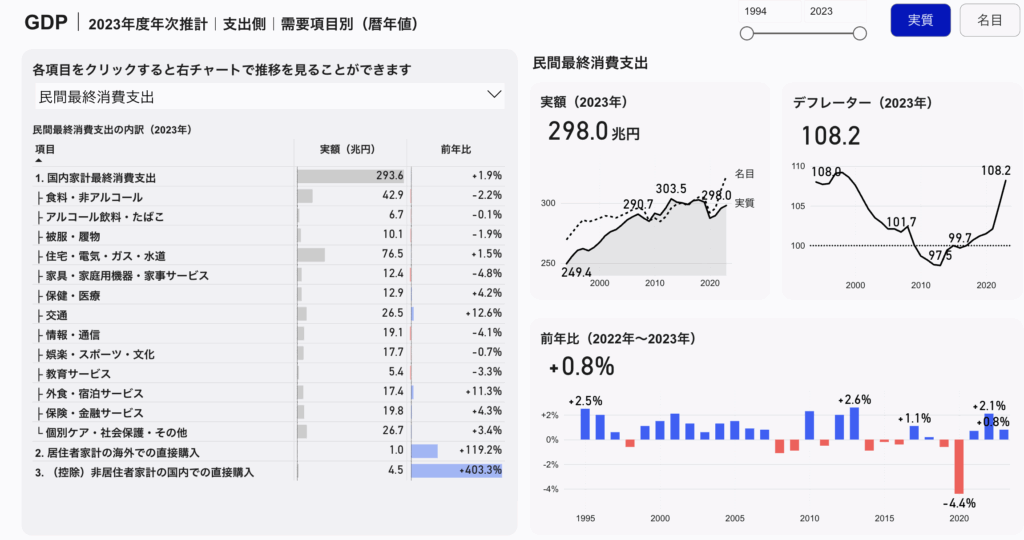Select the 教育サービス row
1024x540 pixels.
tap(77, 374)
